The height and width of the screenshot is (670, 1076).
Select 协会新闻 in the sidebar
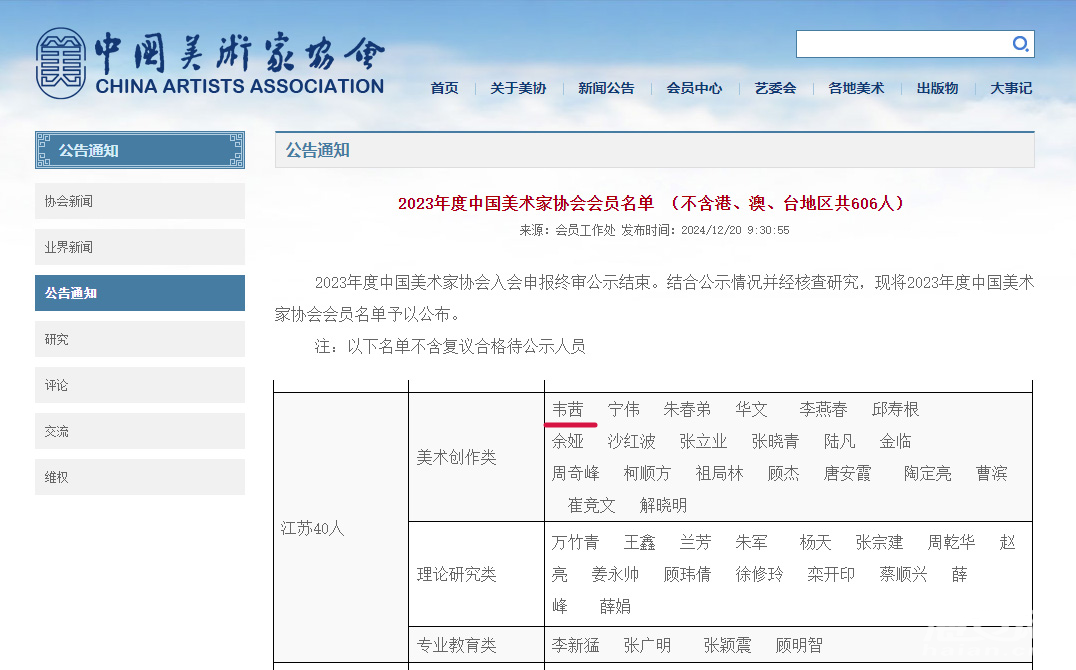tap(140, 201)
